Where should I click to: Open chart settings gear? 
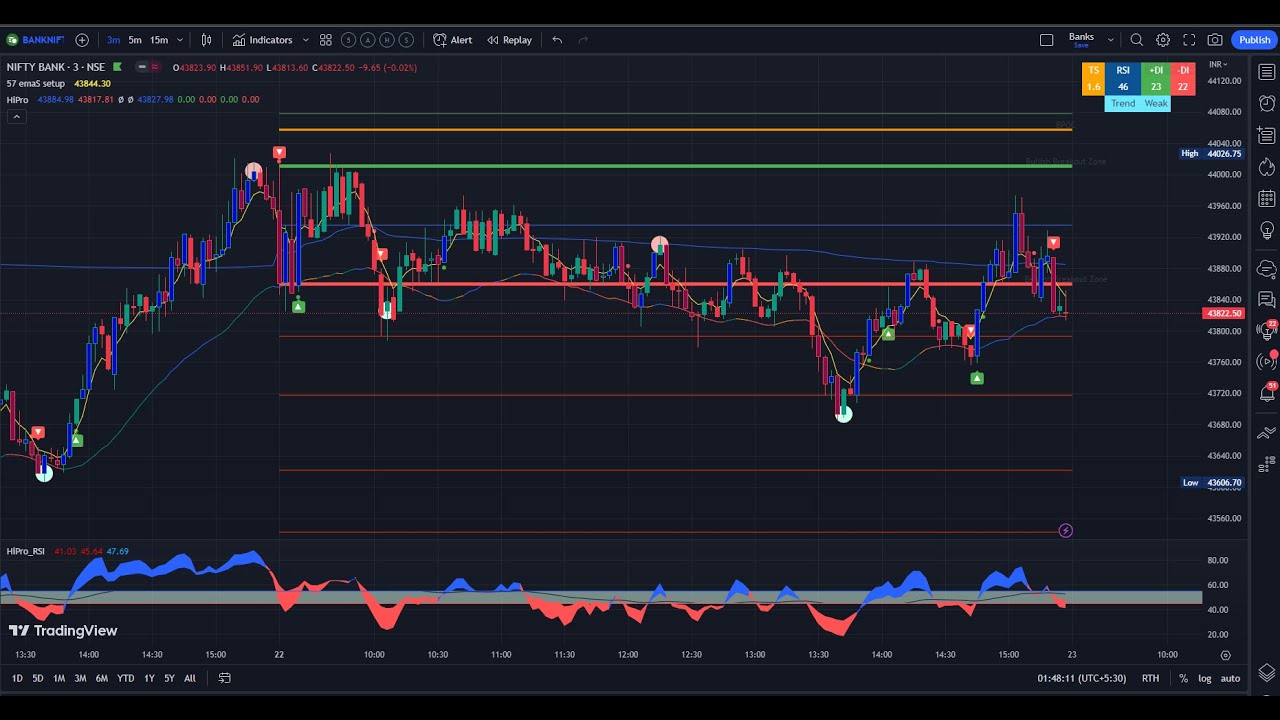1163,40
